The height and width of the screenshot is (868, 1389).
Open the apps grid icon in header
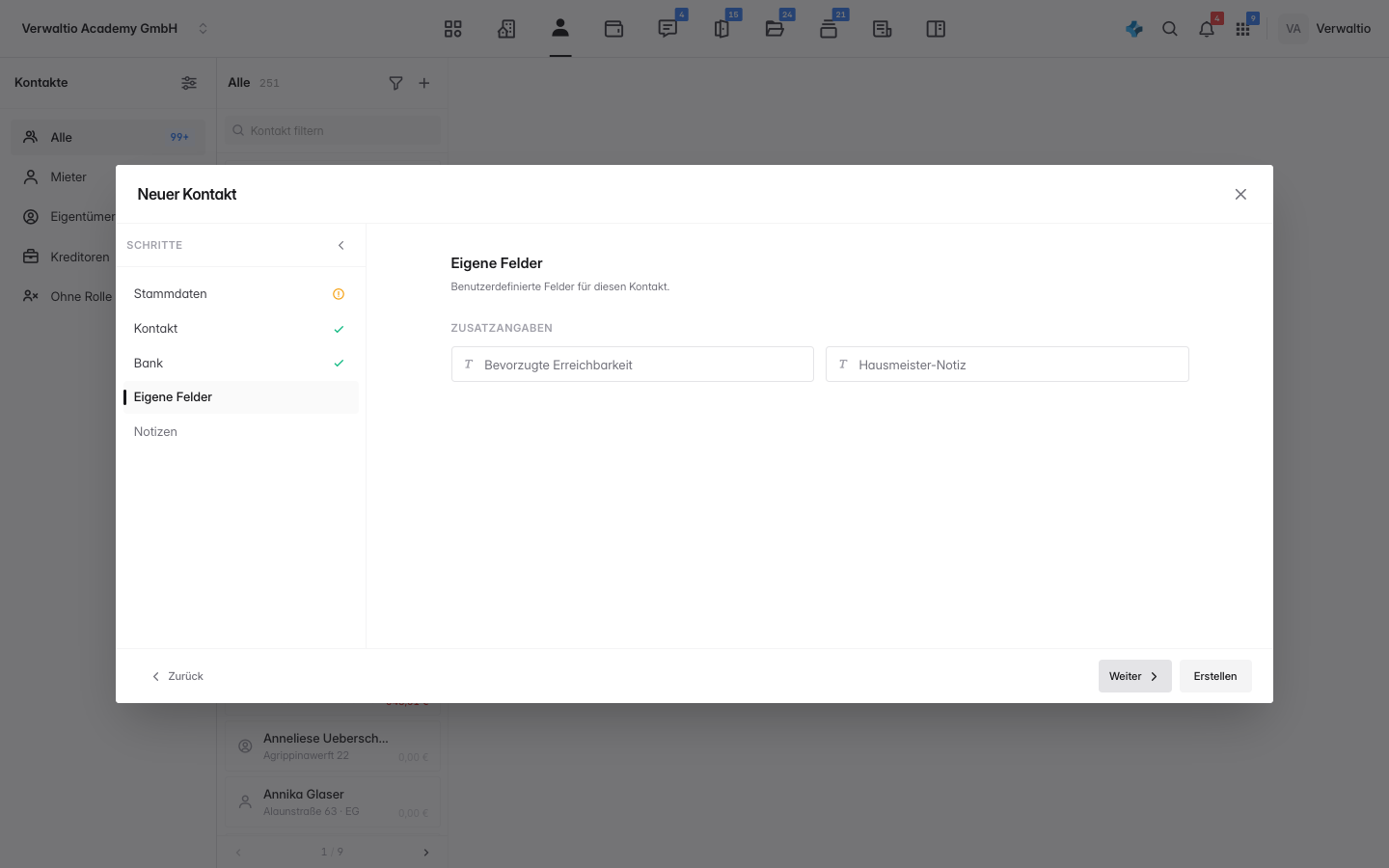(x=1243, y=29)
